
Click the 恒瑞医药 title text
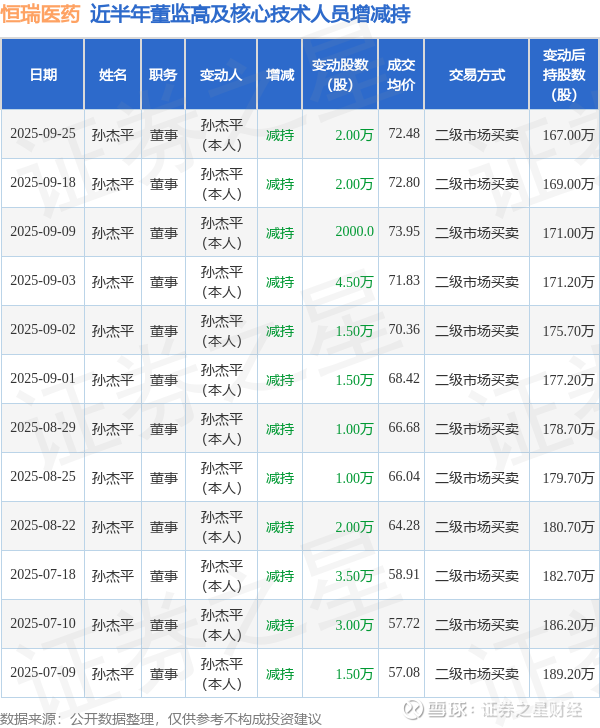click(40, 14)
